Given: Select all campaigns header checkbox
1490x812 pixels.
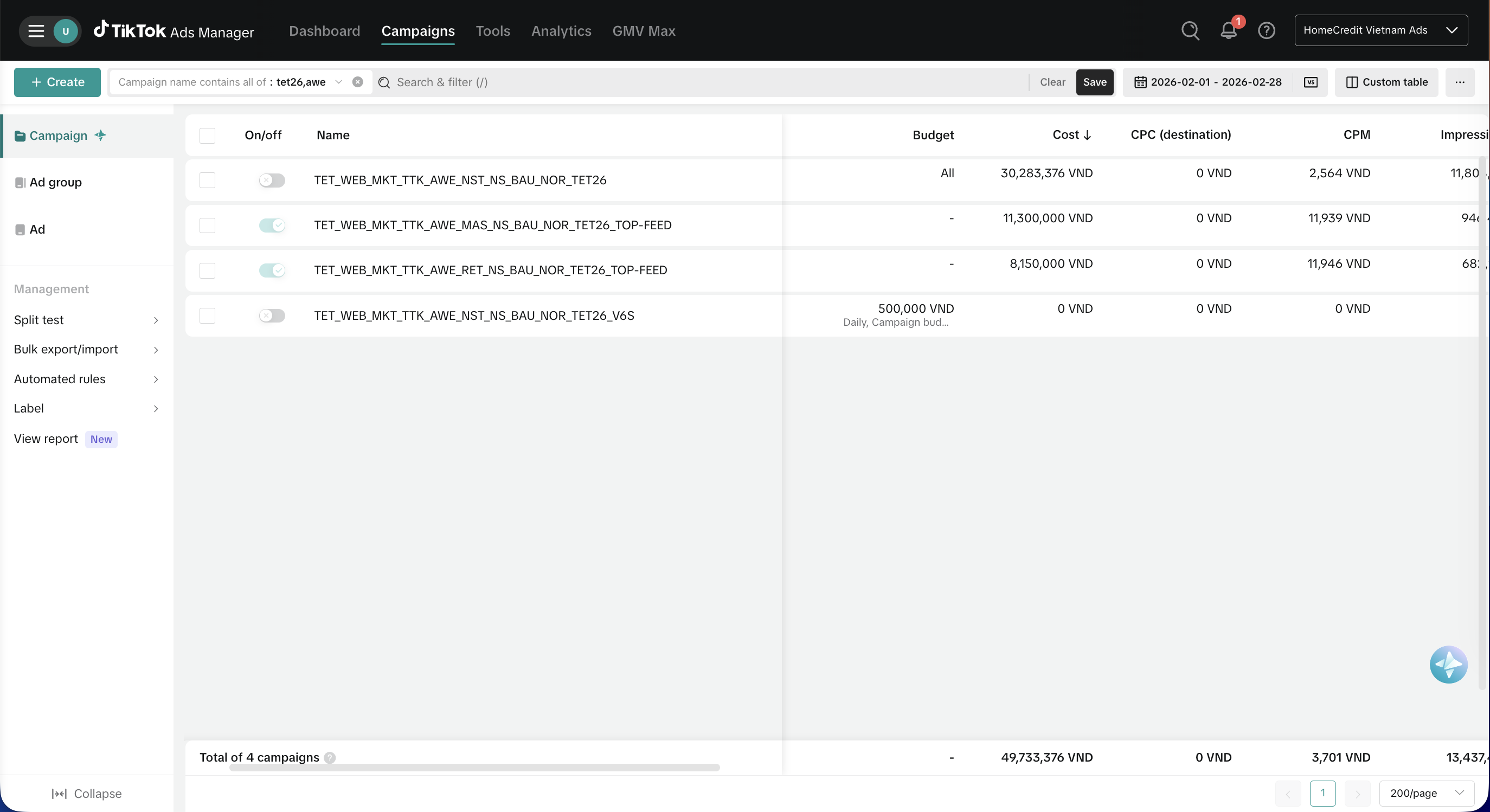Looking at the screenshot, I should coord(207,136).
